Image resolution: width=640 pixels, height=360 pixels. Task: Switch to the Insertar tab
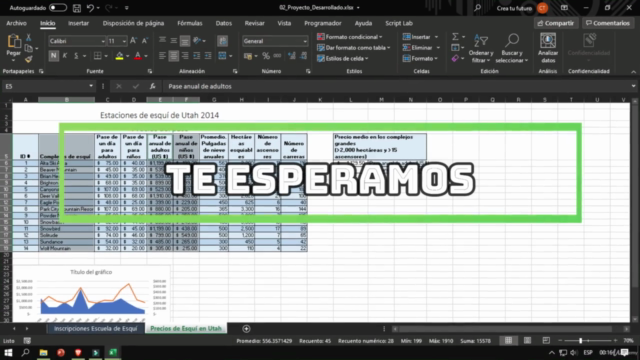[78, 23]
